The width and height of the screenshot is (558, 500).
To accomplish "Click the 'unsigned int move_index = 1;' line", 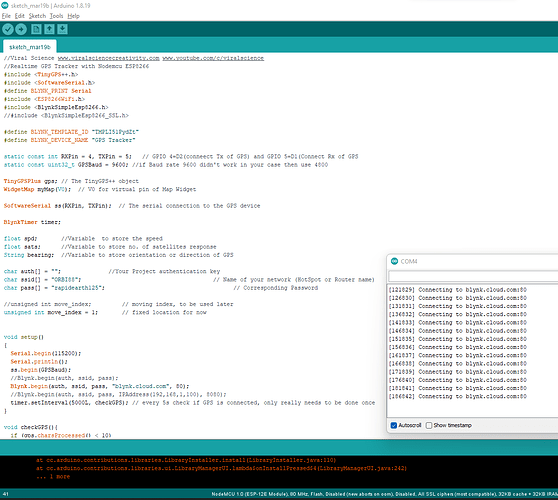I will tap(105, 312).
